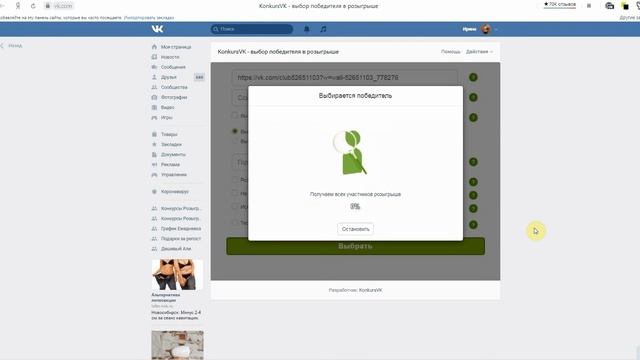The image size is (640, 360).
Task: Expand profile menu arrow beside the avatar
Action: [496, 29]
